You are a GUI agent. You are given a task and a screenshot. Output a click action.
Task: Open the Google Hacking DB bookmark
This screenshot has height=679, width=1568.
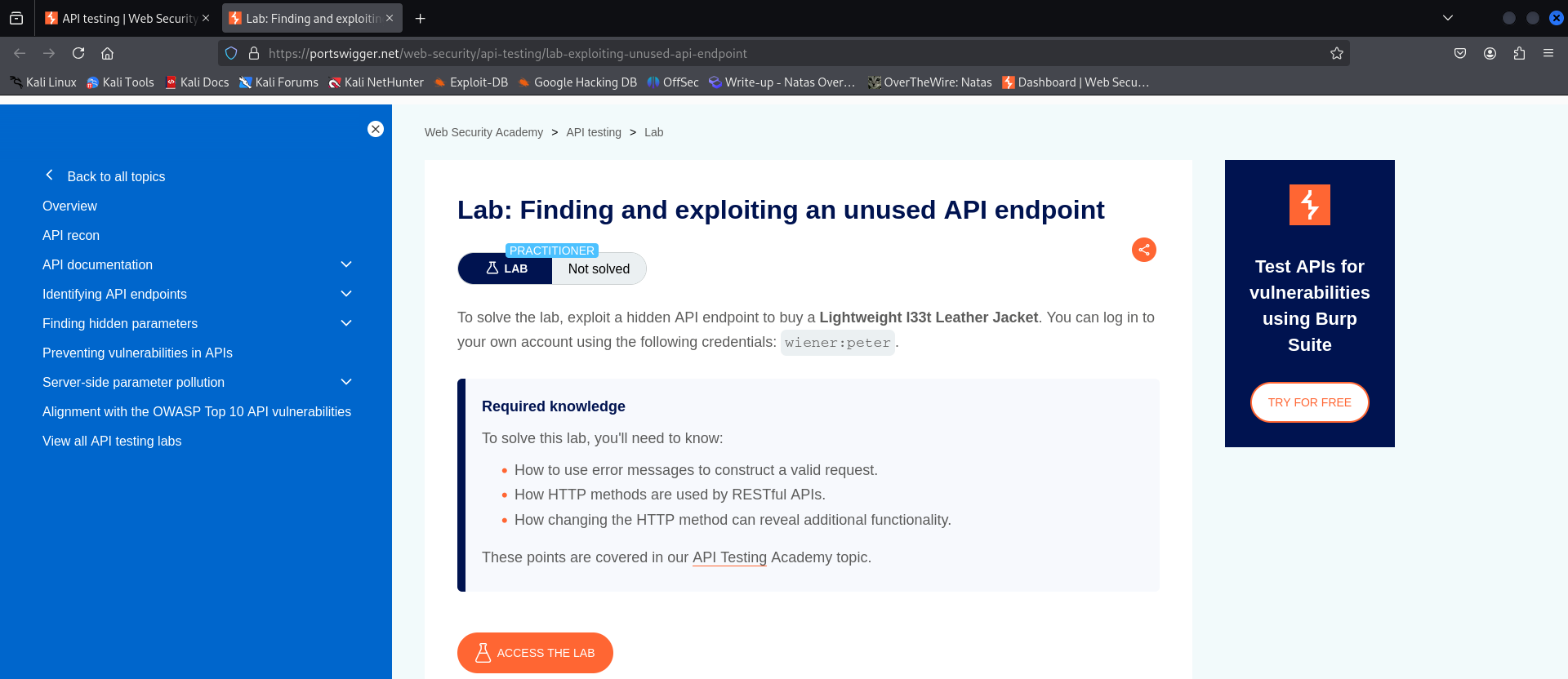click(577, 82)
